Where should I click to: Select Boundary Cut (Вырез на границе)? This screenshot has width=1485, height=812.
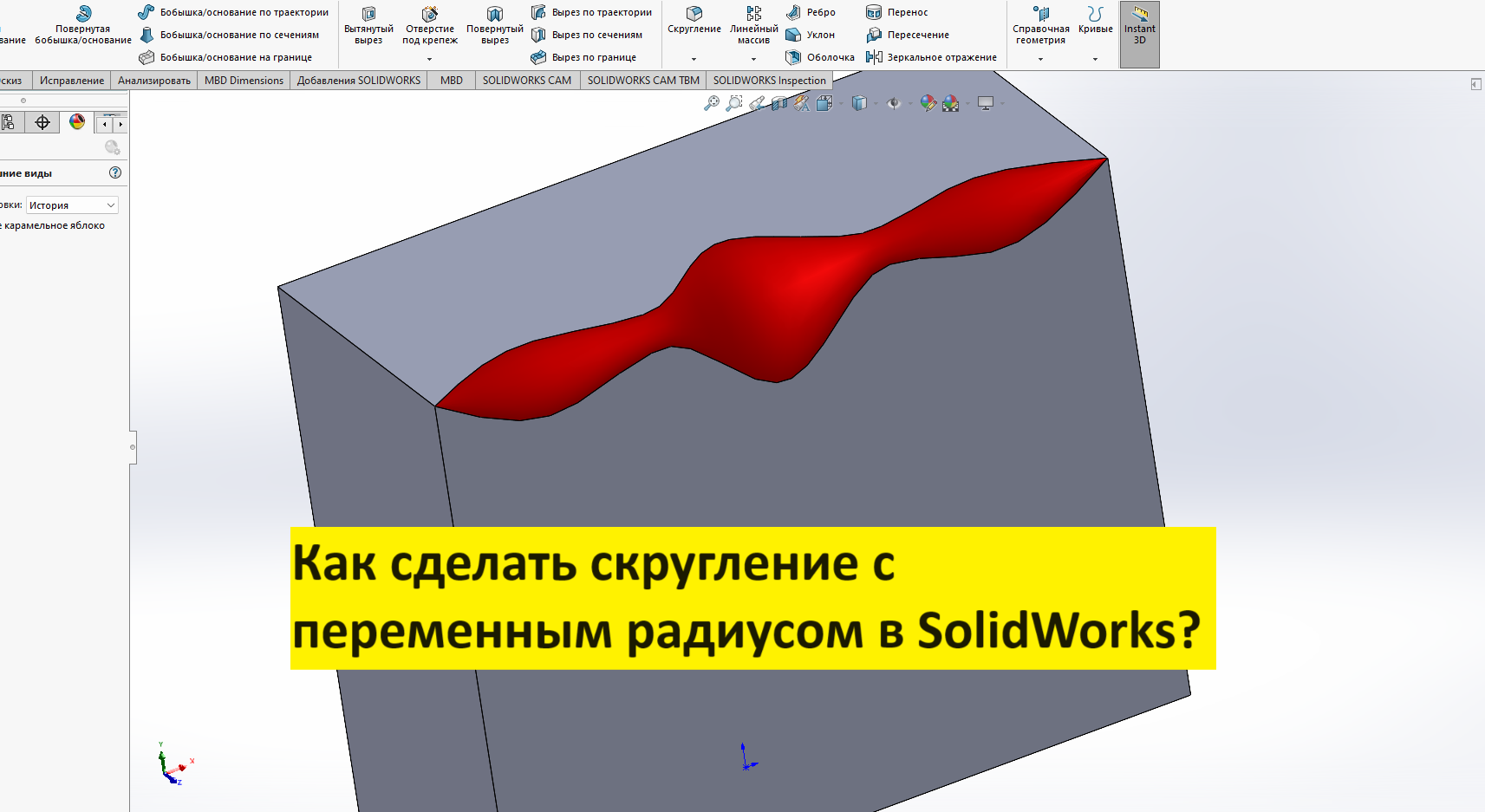tap(583, 57)
